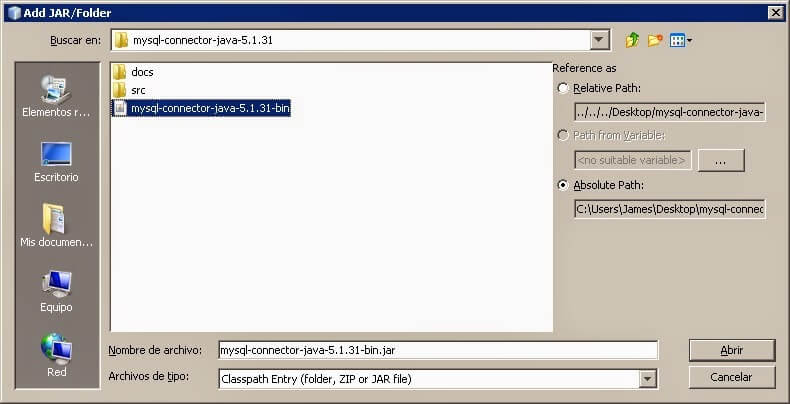Click the Absolute Path text field
This screenshot has height=404, width=790.
670,209
